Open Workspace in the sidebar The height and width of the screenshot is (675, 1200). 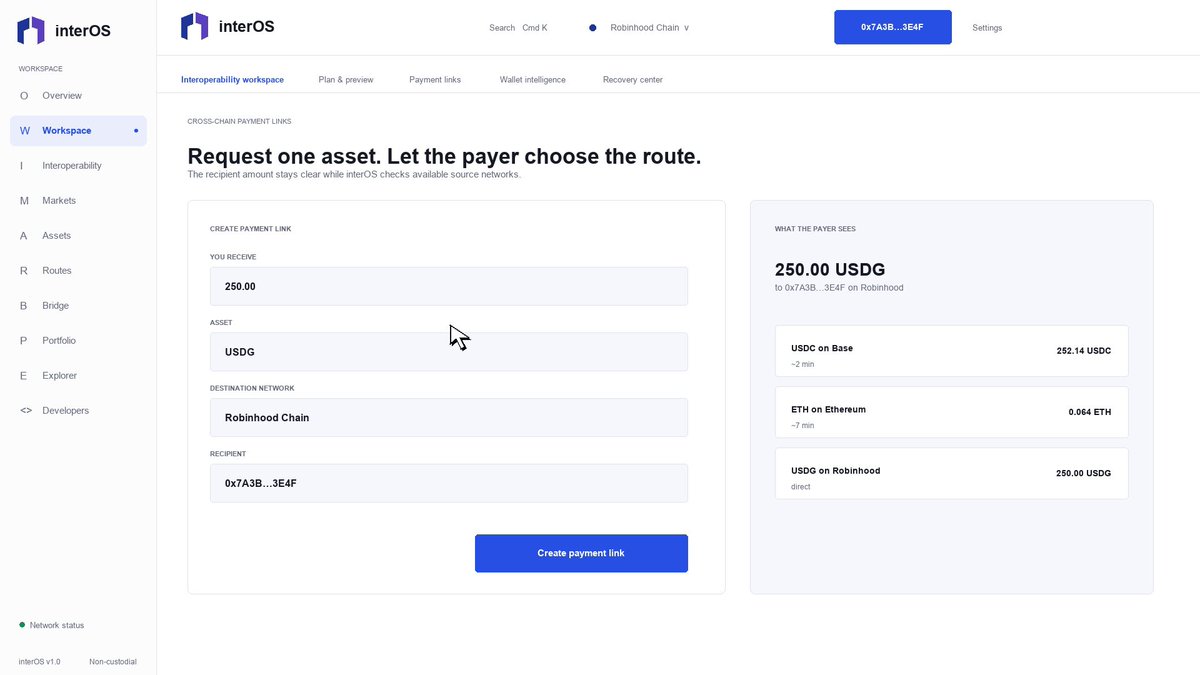[78, 131]
